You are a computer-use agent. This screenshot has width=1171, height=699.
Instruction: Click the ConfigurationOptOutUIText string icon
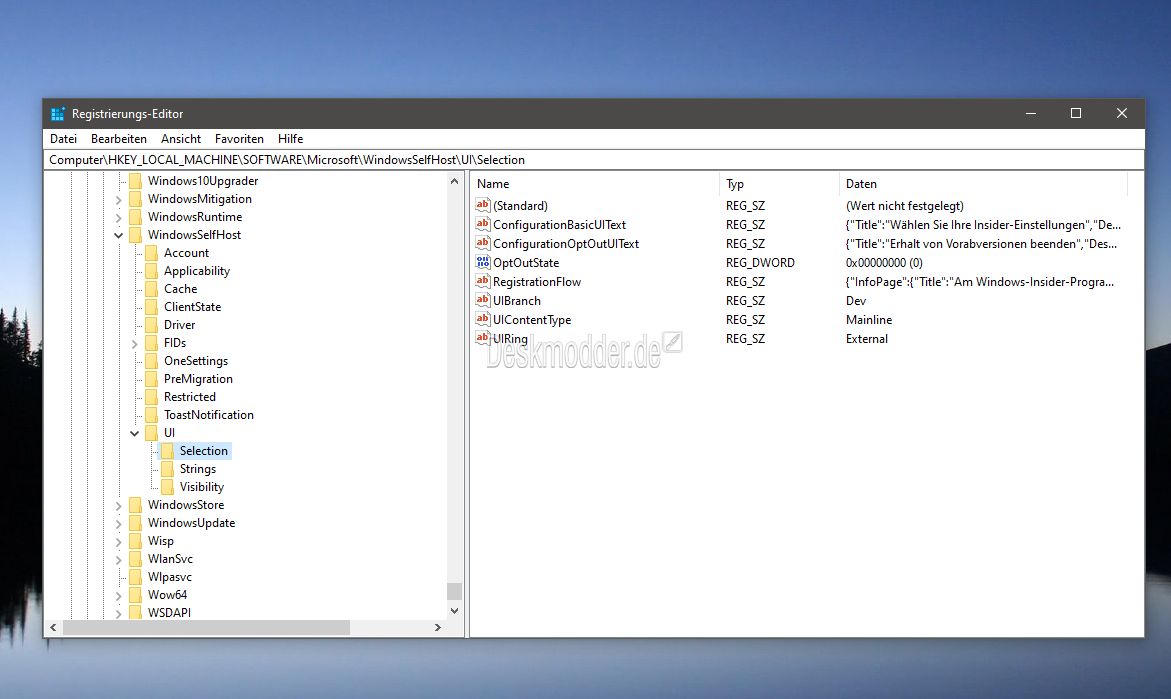(482, 243)
